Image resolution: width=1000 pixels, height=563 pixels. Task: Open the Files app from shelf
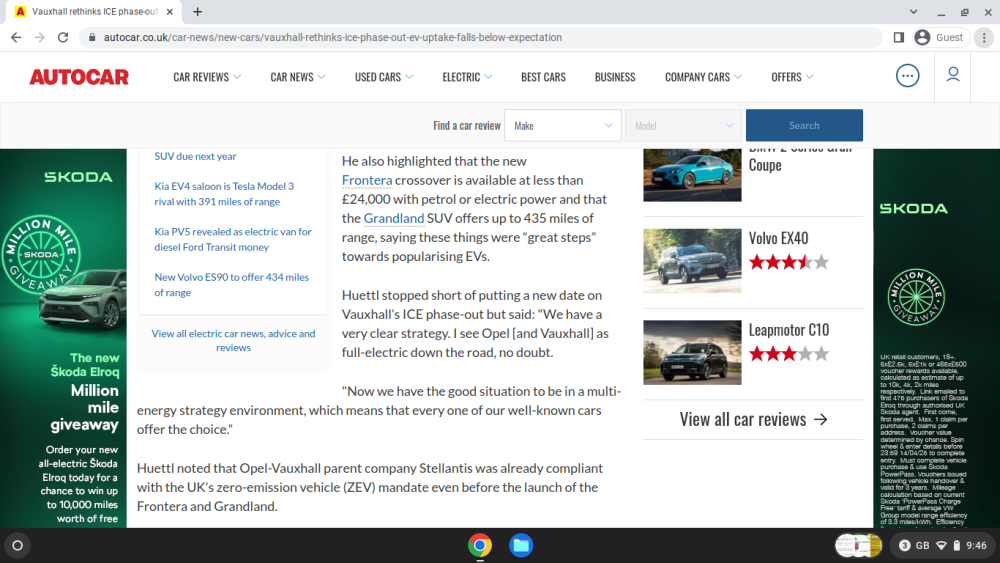(521, 545)
